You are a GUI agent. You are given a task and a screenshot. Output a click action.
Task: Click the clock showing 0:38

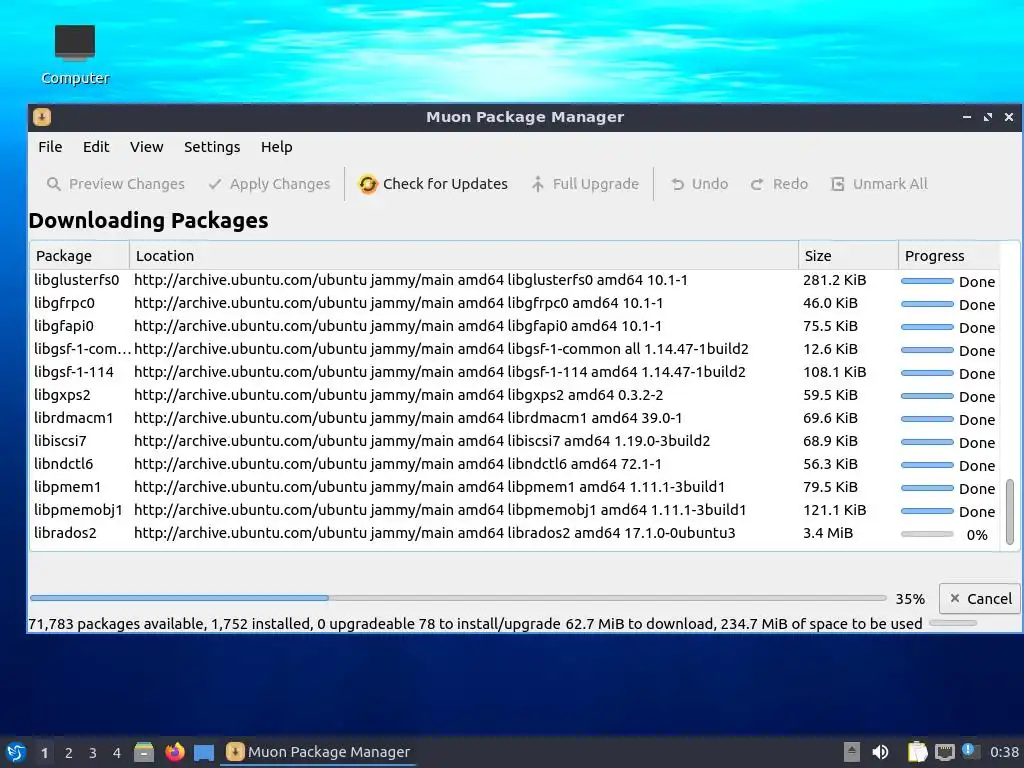[x=1004, y=752]
